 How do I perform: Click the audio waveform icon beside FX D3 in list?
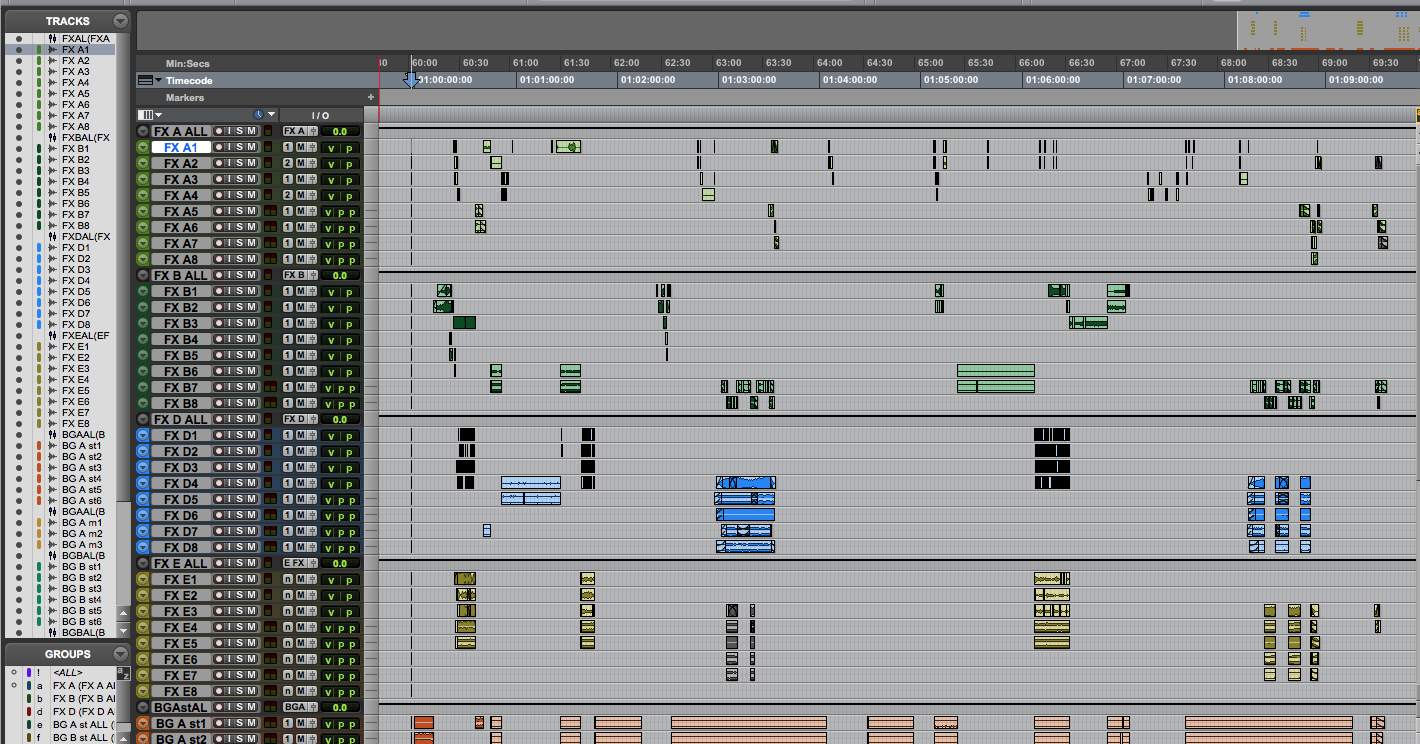53,269
